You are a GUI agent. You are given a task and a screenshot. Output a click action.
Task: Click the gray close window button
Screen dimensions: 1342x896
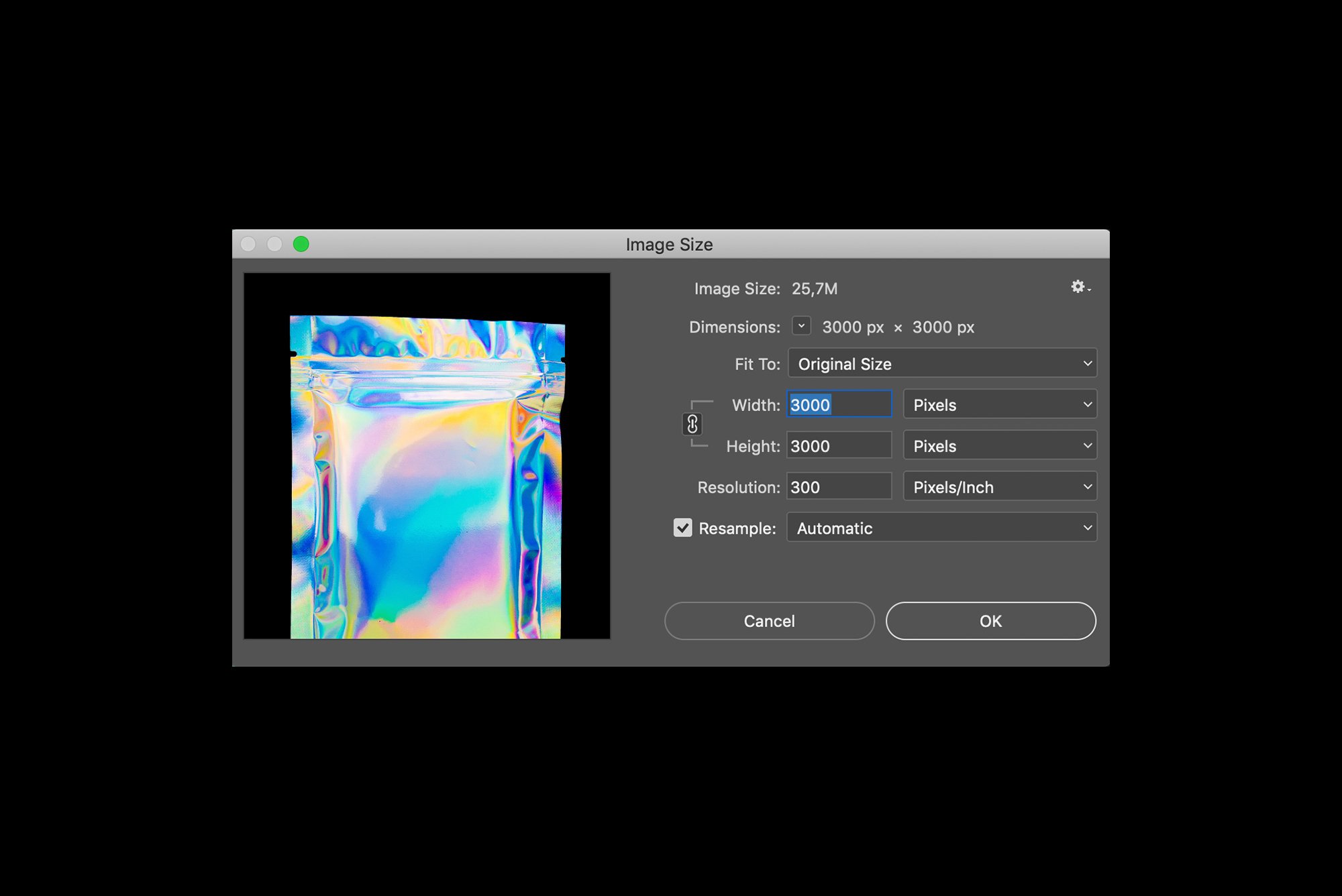tap(248, 244)
